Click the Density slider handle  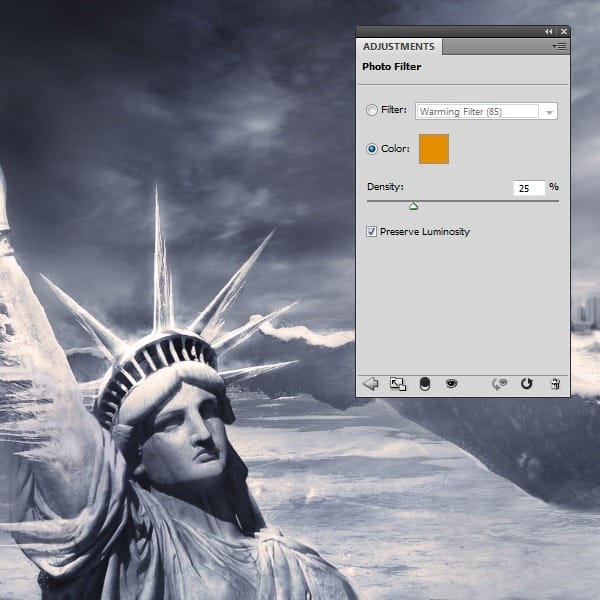point(413,206)
